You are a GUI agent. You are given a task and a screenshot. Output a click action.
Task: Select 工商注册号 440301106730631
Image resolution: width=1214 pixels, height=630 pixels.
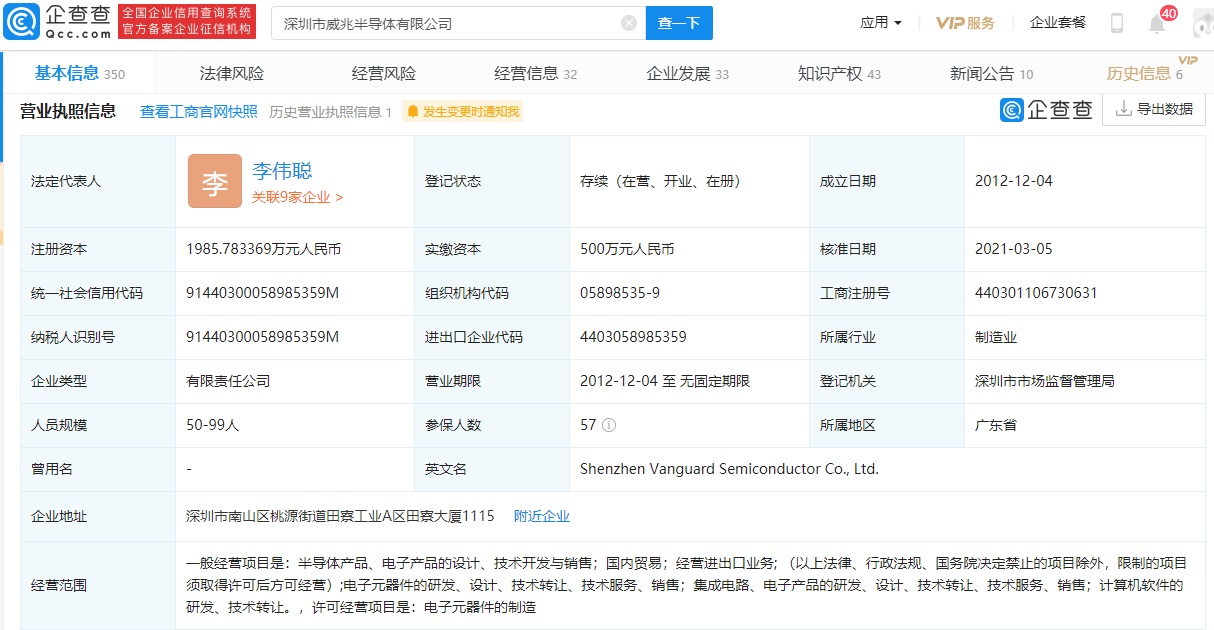pos(1036,293)
